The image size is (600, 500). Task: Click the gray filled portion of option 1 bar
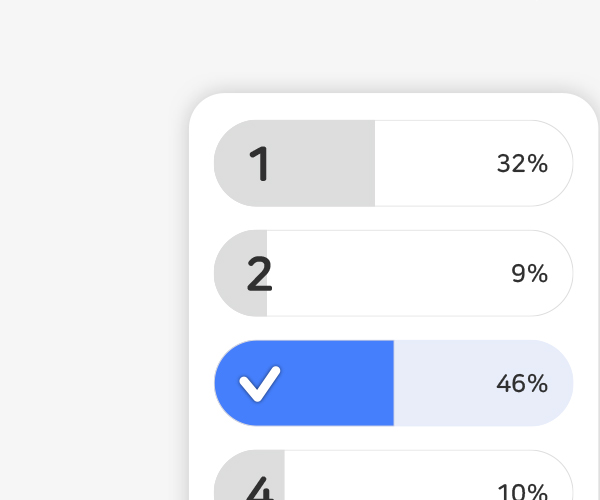tap(294, 163)
